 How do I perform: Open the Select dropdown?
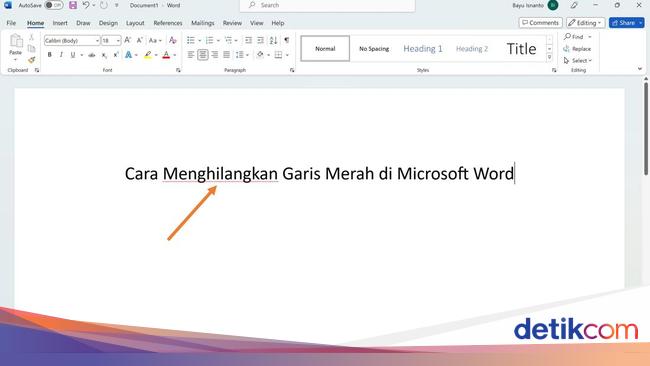click(577, 61)
